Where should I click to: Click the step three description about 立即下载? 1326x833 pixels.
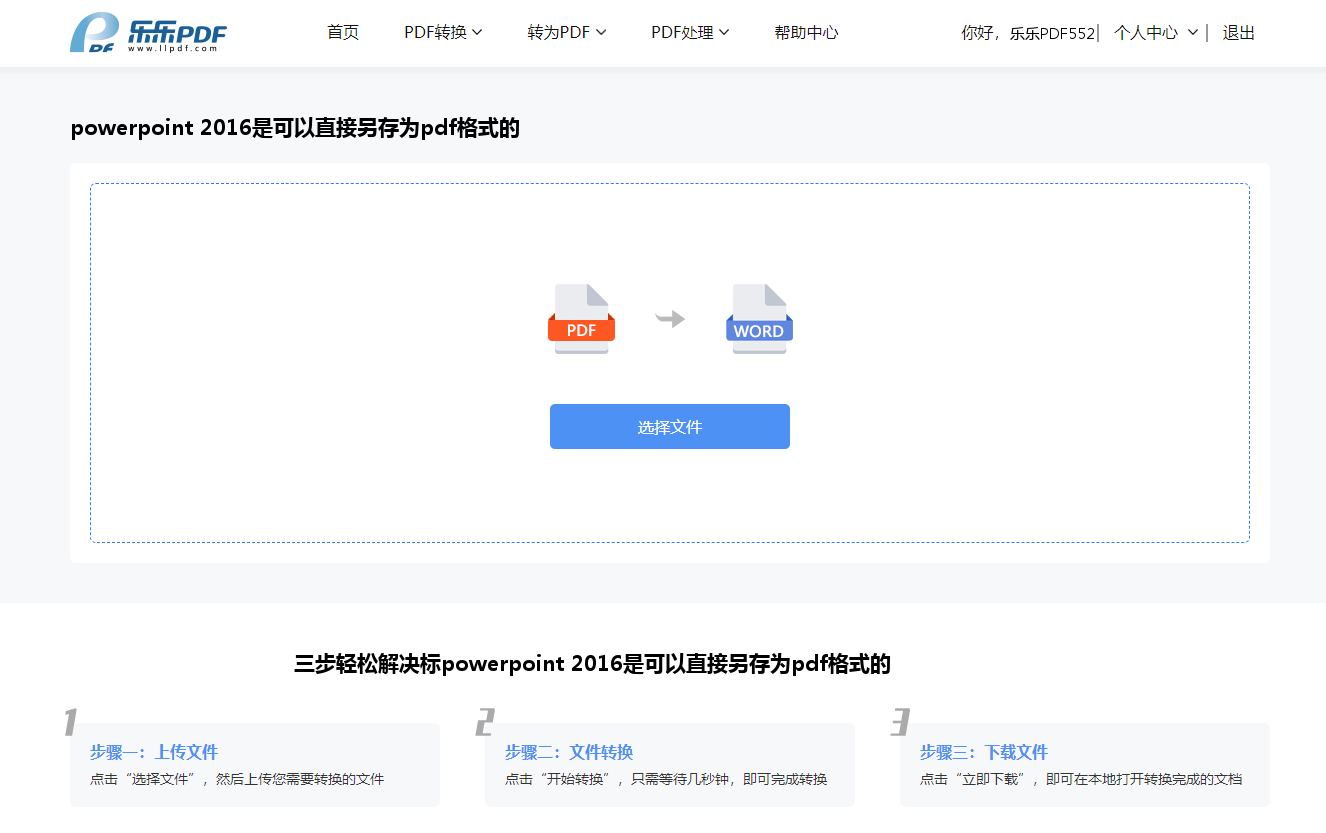pos(1081,779)
